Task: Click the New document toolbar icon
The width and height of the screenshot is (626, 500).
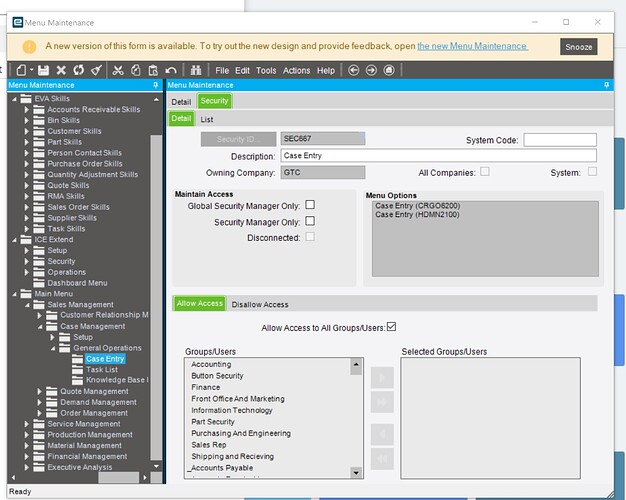Action: (x=21, y=70)
